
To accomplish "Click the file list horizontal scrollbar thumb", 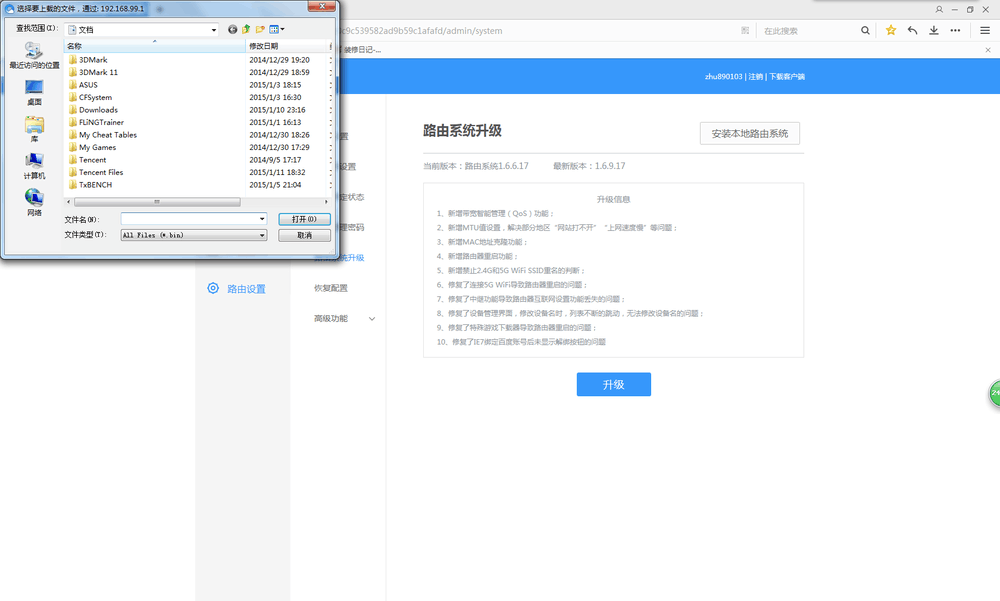I will pyautogui.click(x=157, y=202).
